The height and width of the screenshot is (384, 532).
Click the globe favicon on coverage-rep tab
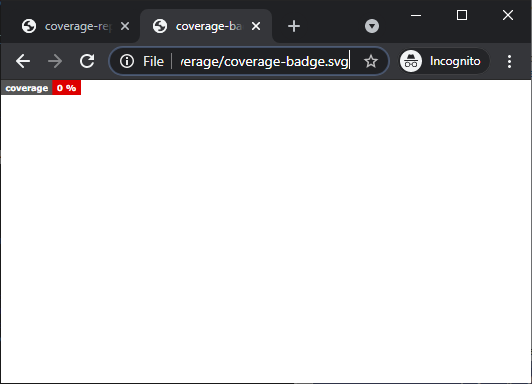[29, 26]
